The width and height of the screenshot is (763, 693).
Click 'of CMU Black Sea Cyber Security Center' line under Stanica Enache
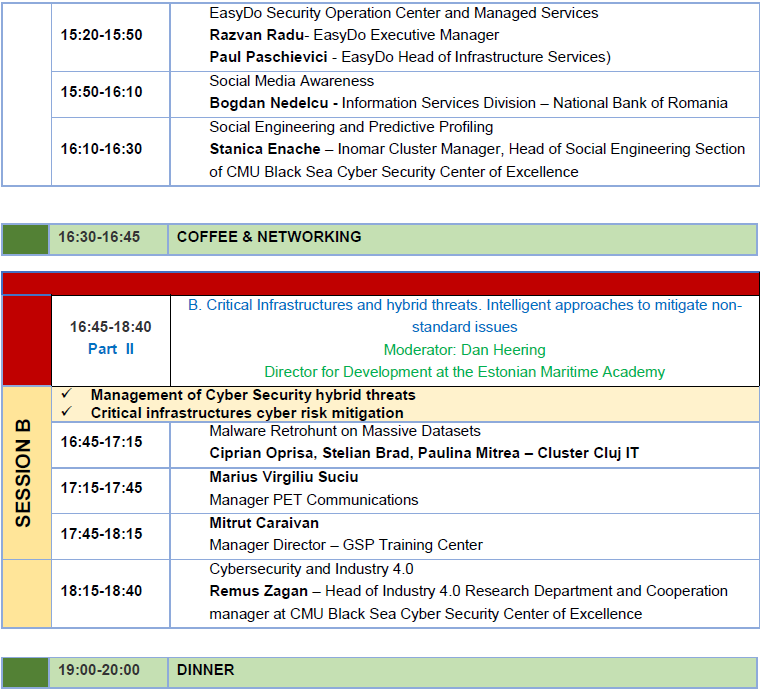pyautogui.click(x=394, y=172)
